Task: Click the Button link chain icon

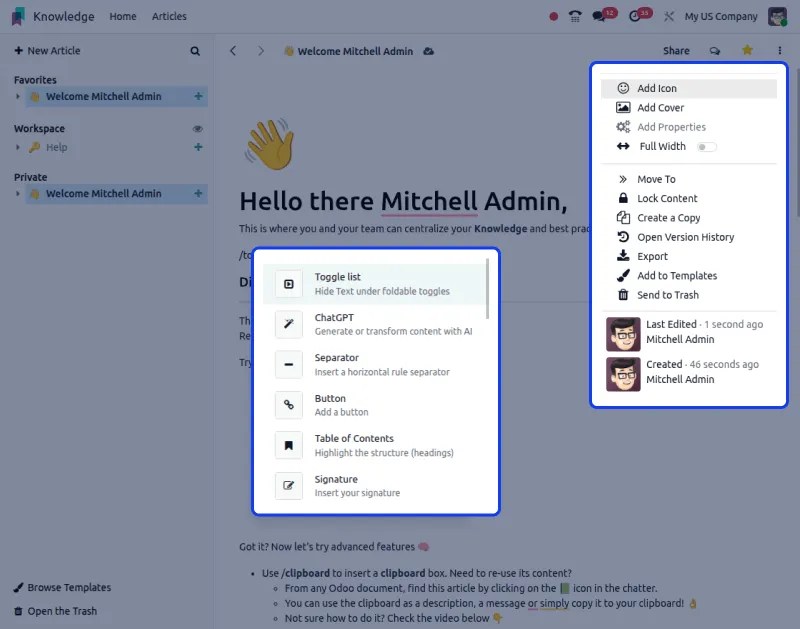Action: point(289,405)
